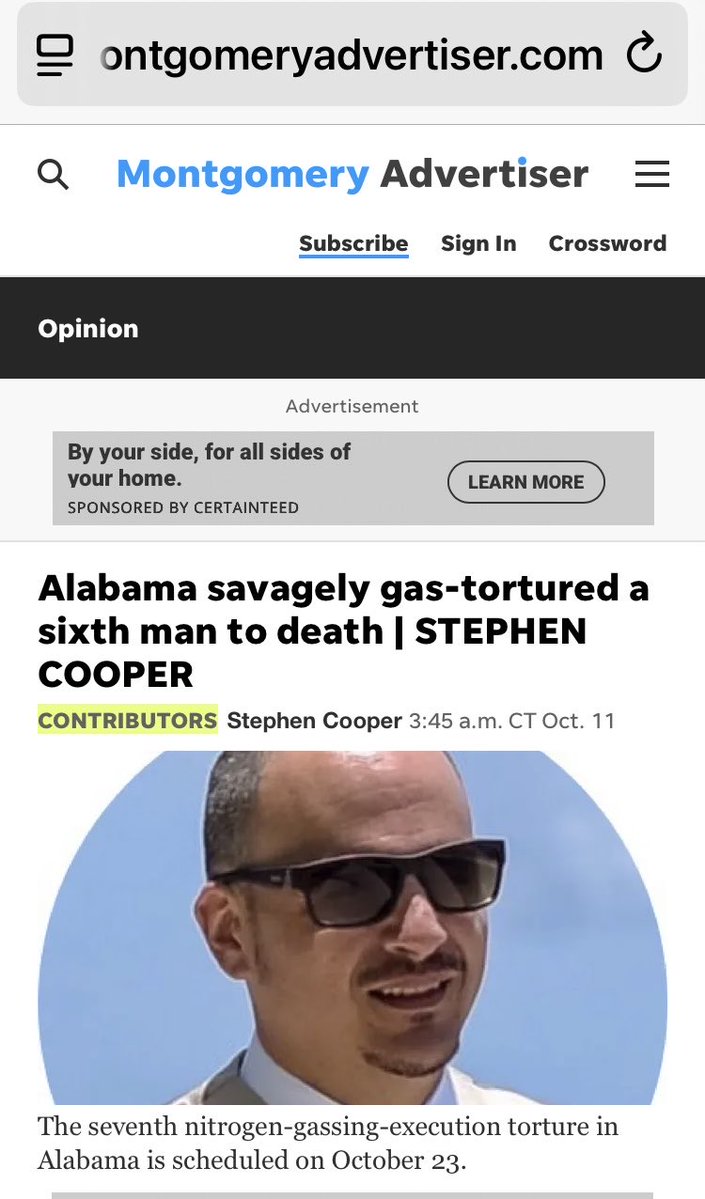
Task: Open author Stephen Cooper byline
Action: coord(314,720)
